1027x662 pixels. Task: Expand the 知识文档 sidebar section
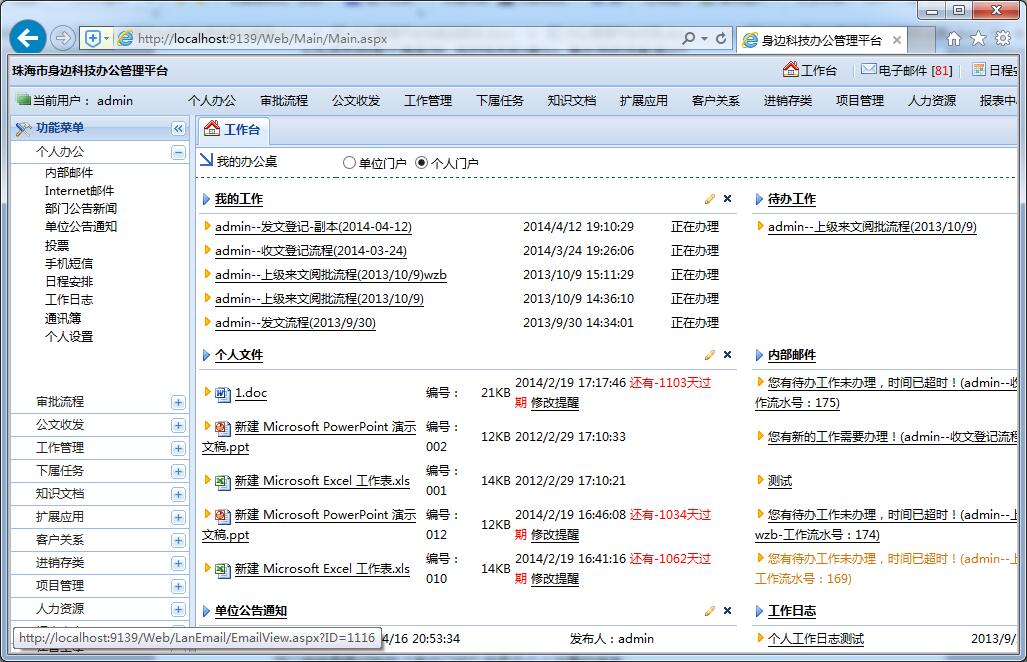coord(178,494)
